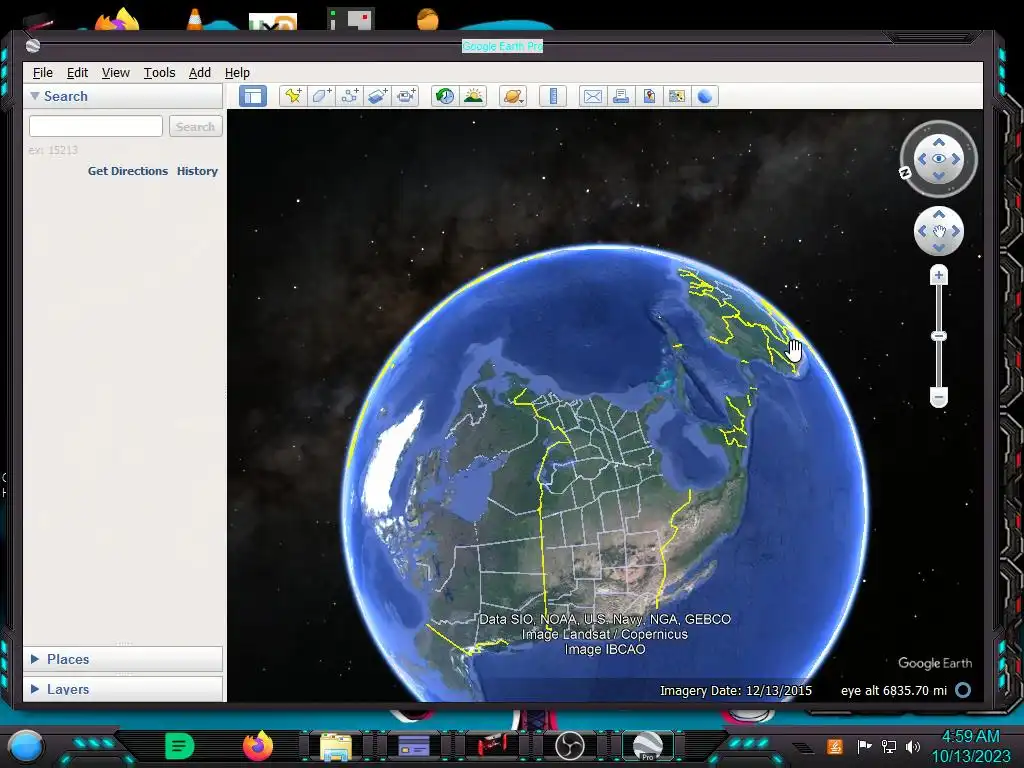Save image toolbar icon
The image size is (1024, 768).
[649, 96]
